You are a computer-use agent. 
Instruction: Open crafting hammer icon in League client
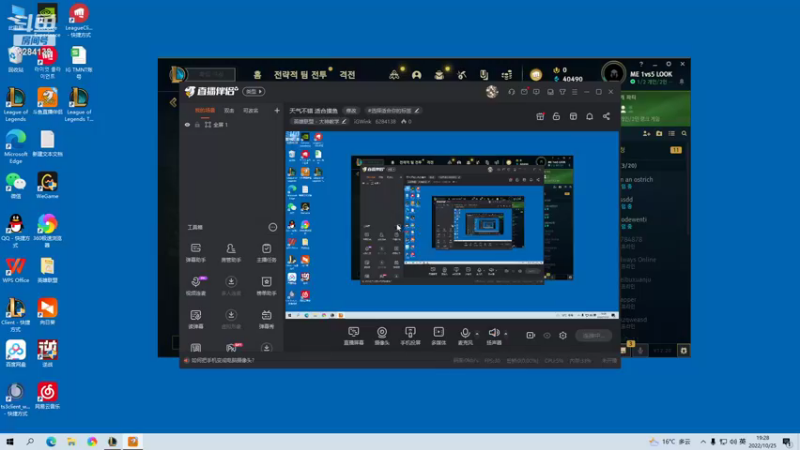click(462, 75)
